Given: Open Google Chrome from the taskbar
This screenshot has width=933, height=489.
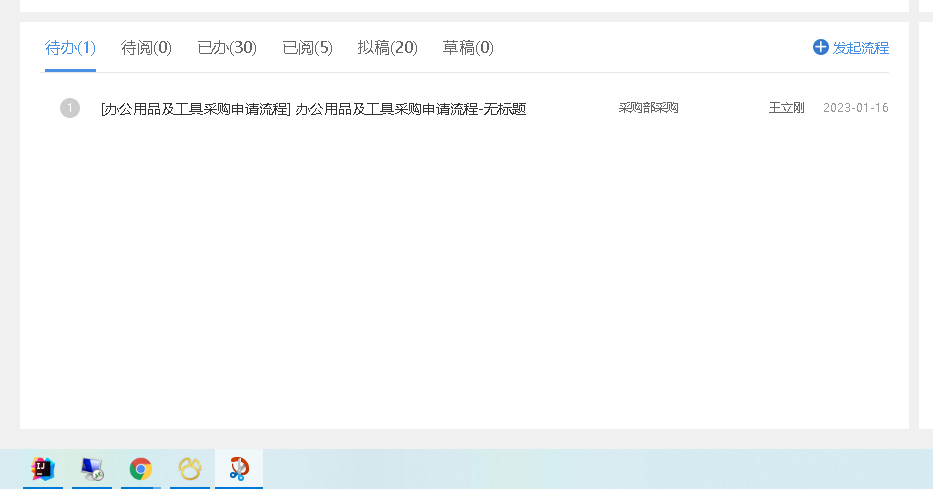Looking at the screenshot, I should [x=140, y=469].
